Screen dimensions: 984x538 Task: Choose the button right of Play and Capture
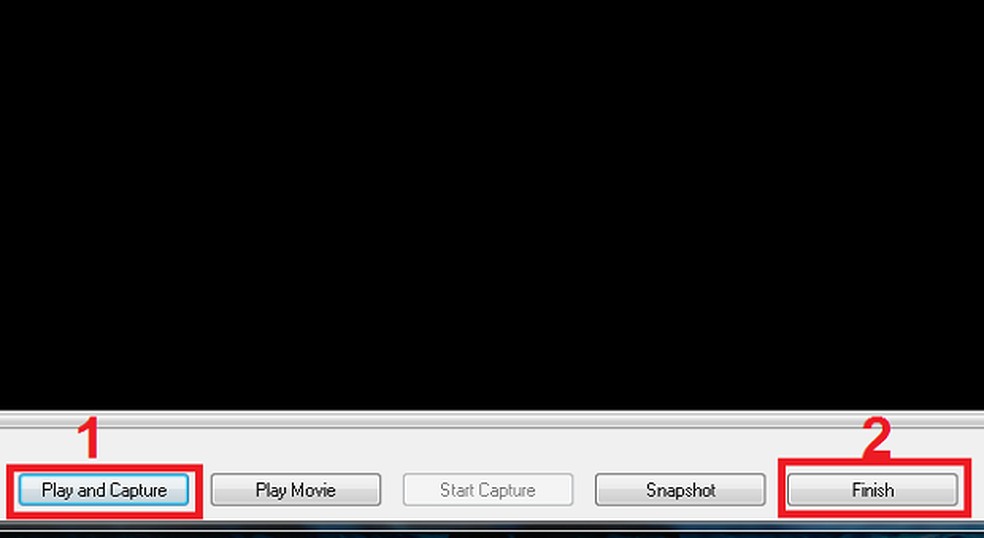point(296,490)
